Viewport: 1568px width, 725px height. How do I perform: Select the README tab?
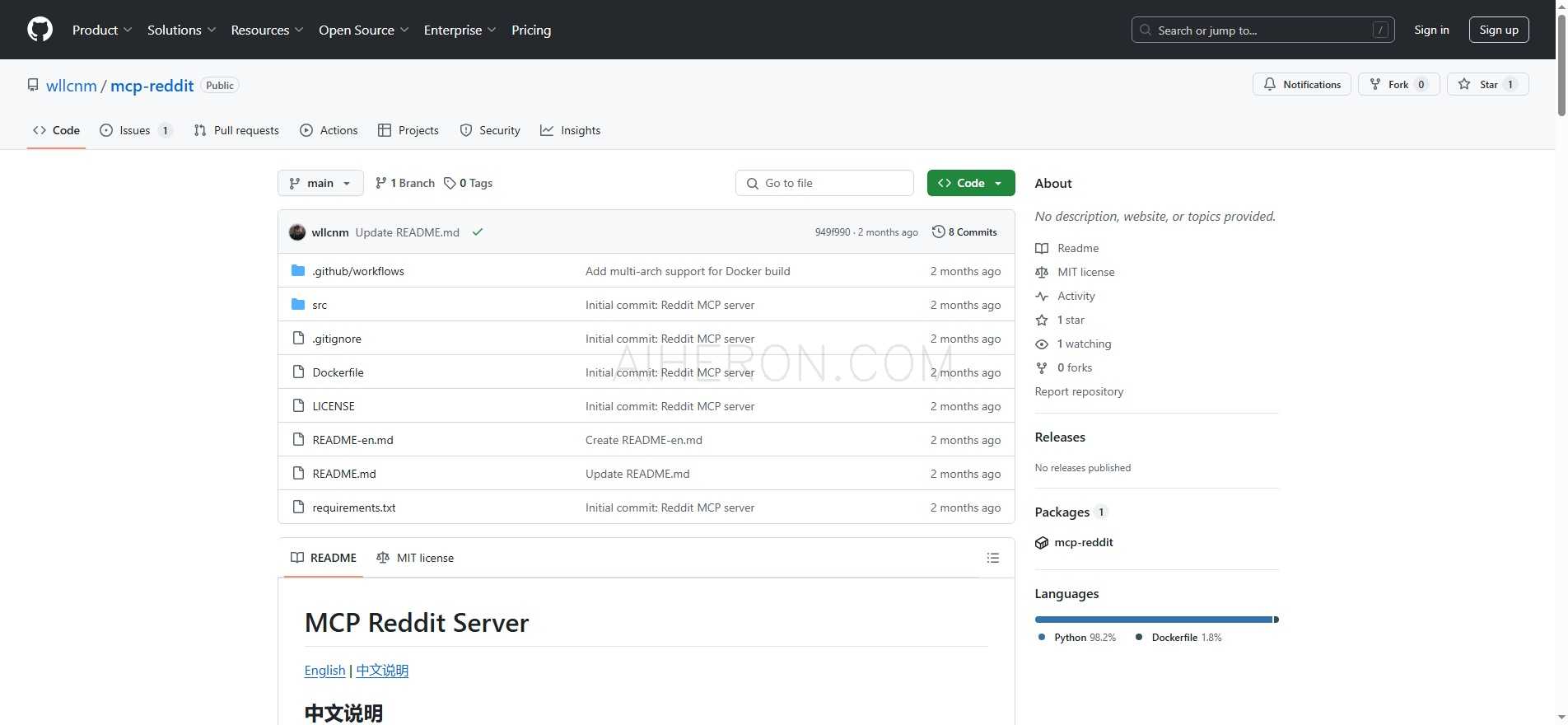click(x=324, y=558)
